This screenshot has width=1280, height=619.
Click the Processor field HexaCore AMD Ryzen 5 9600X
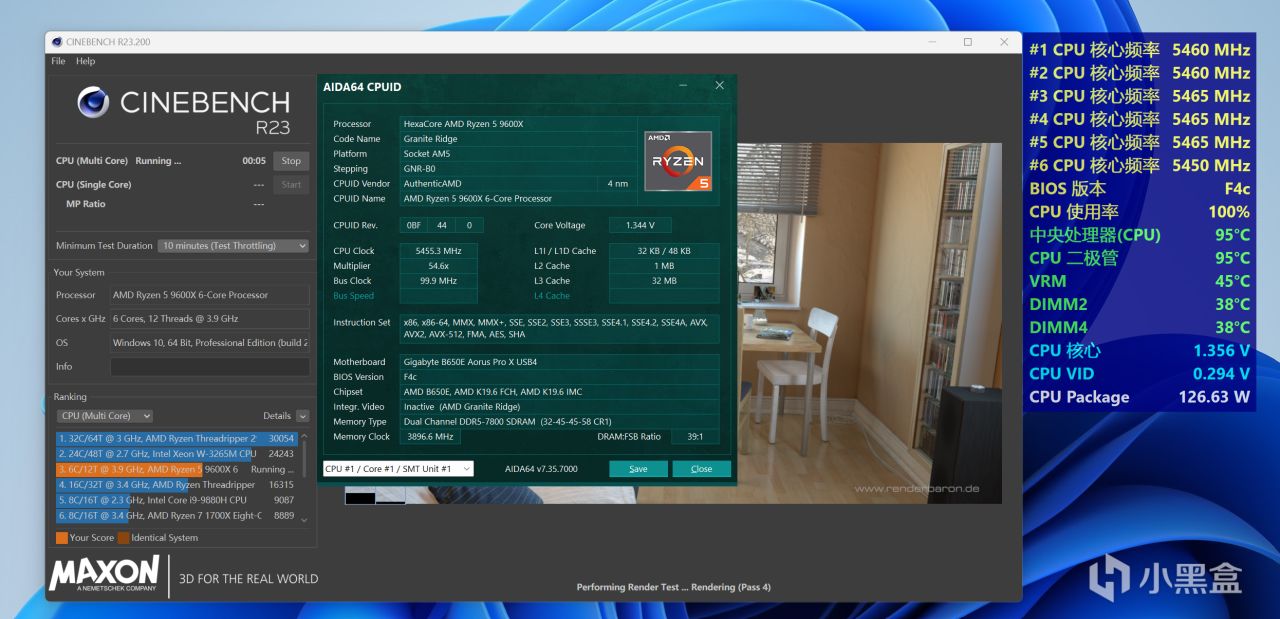pos(518,124)
